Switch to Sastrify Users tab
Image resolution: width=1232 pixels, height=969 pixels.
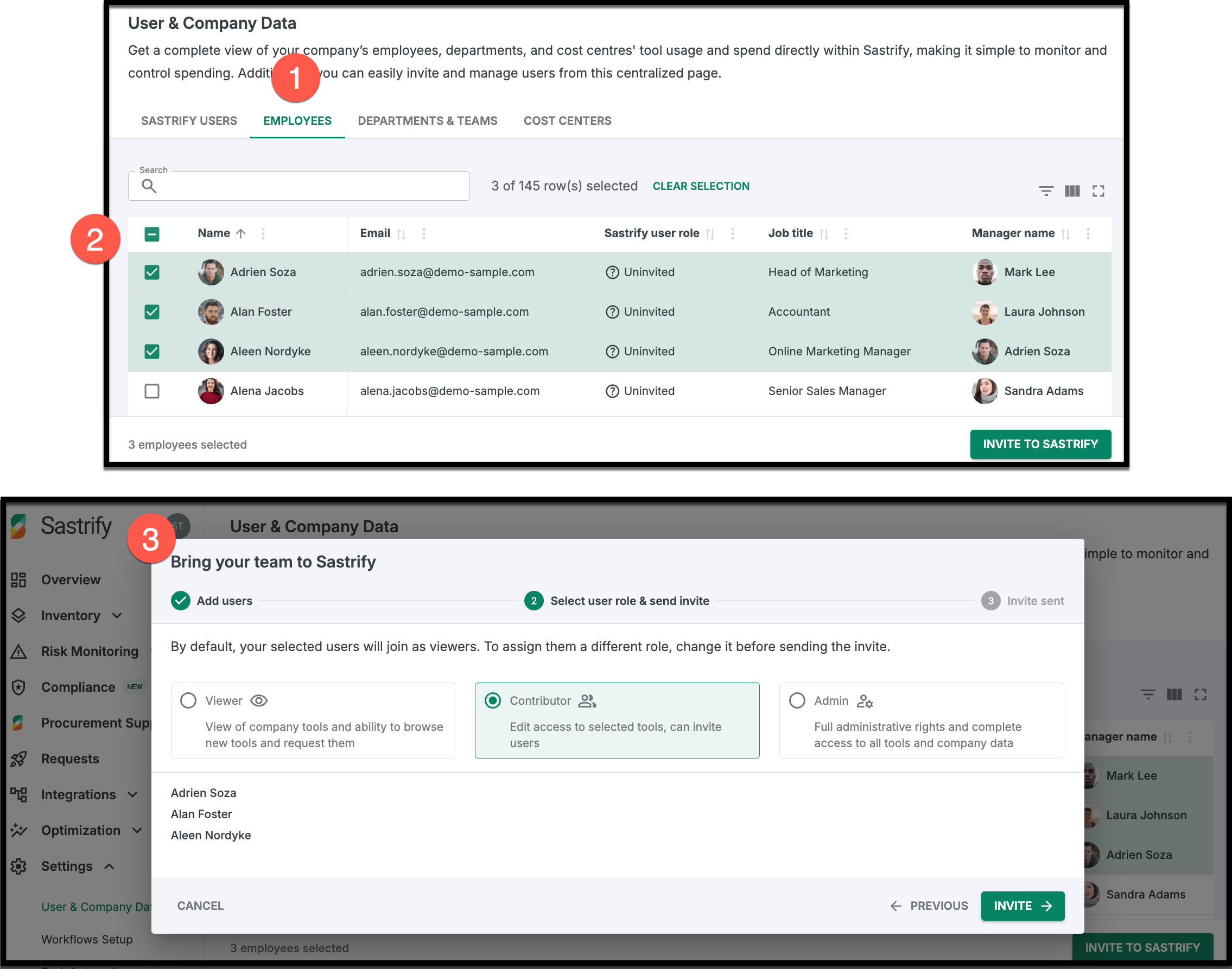coord(189,121)
